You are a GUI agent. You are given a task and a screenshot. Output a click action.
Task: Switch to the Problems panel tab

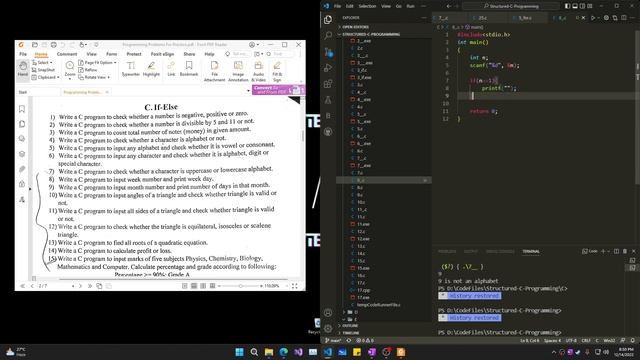click(x=447, y=251)
